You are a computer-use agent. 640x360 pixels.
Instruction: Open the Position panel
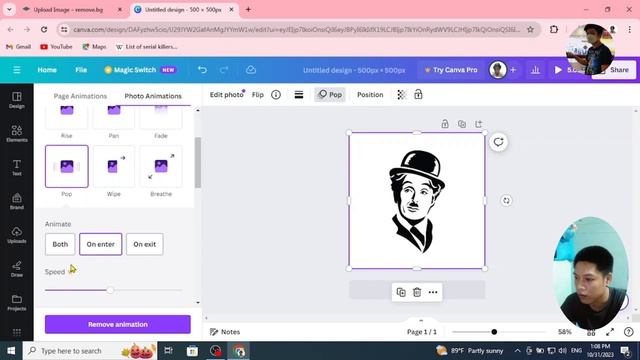(x=370, y=95)
